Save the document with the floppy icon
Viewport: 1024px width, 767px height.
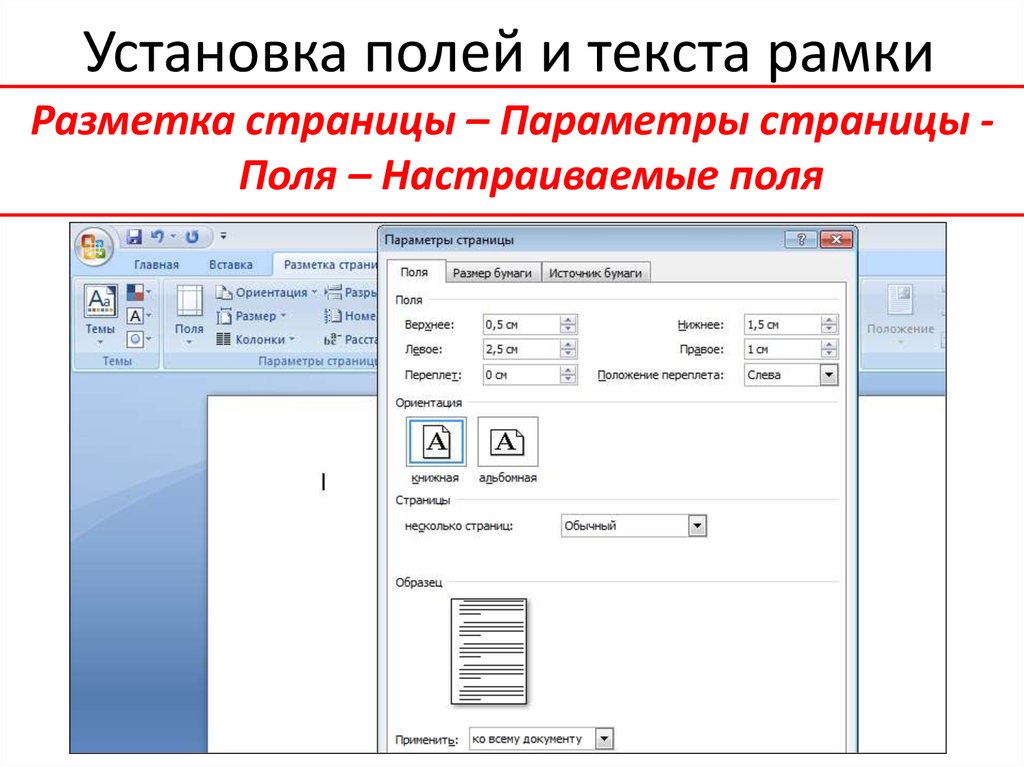135,237
